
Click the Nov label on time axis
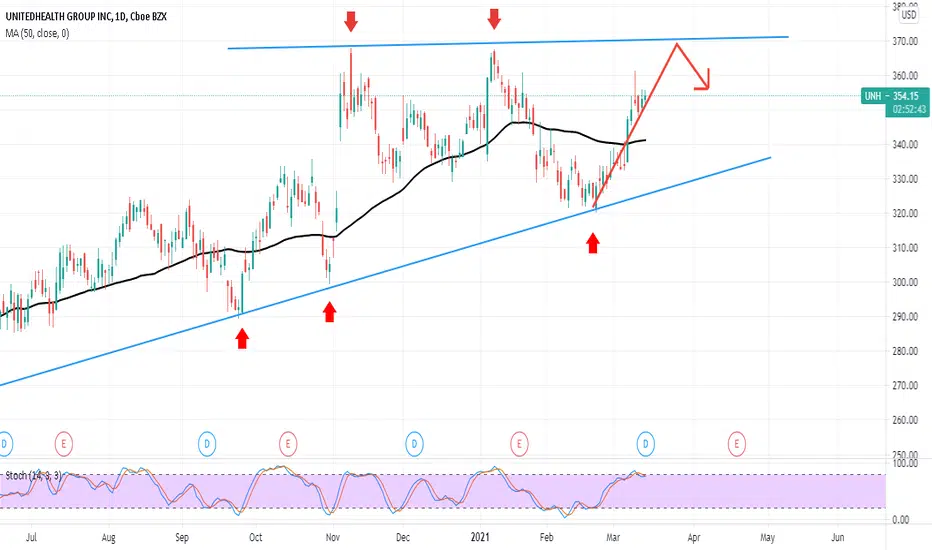coord(333,538)
